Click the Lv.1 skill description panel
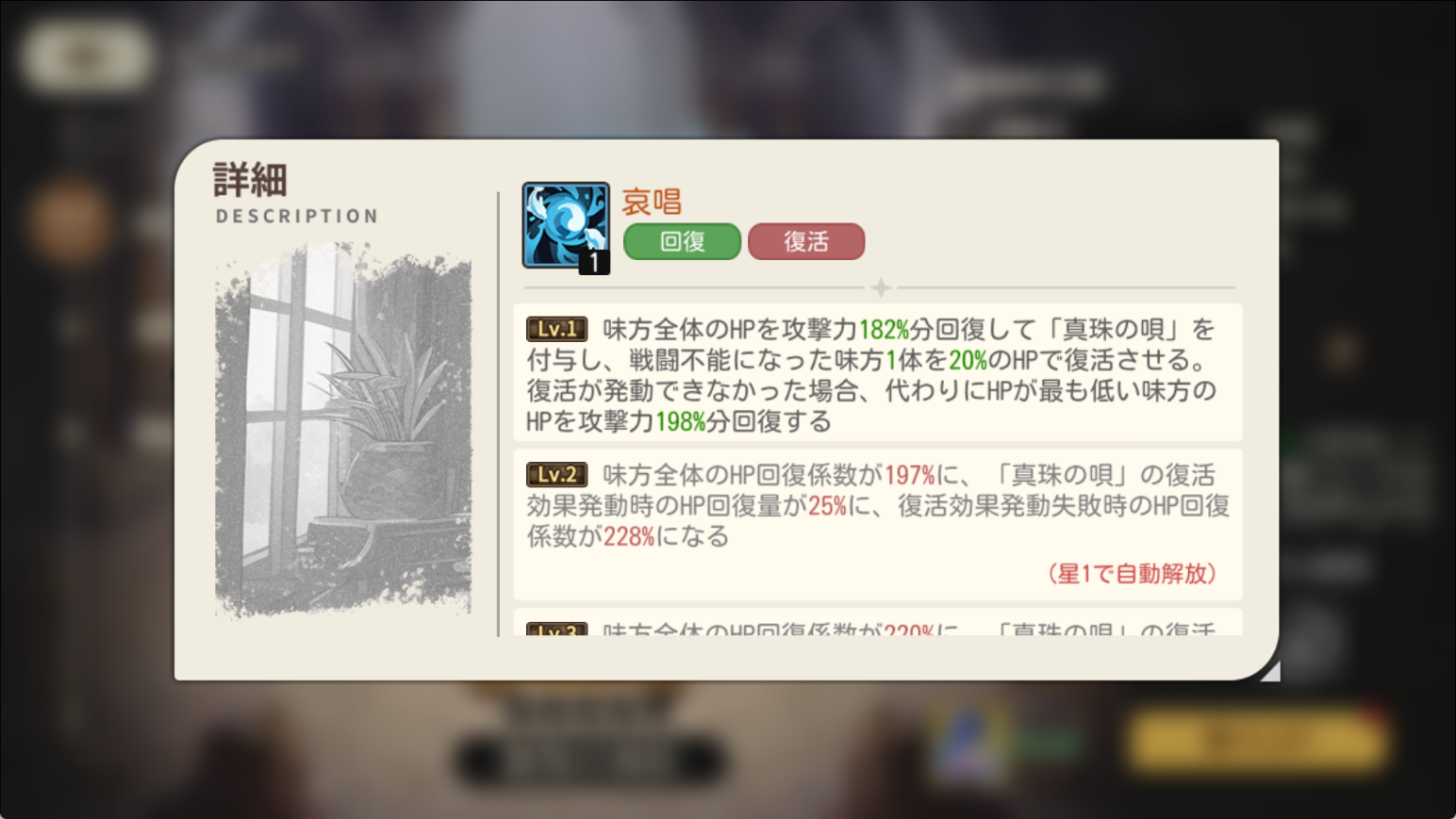 tap(878, 372)
